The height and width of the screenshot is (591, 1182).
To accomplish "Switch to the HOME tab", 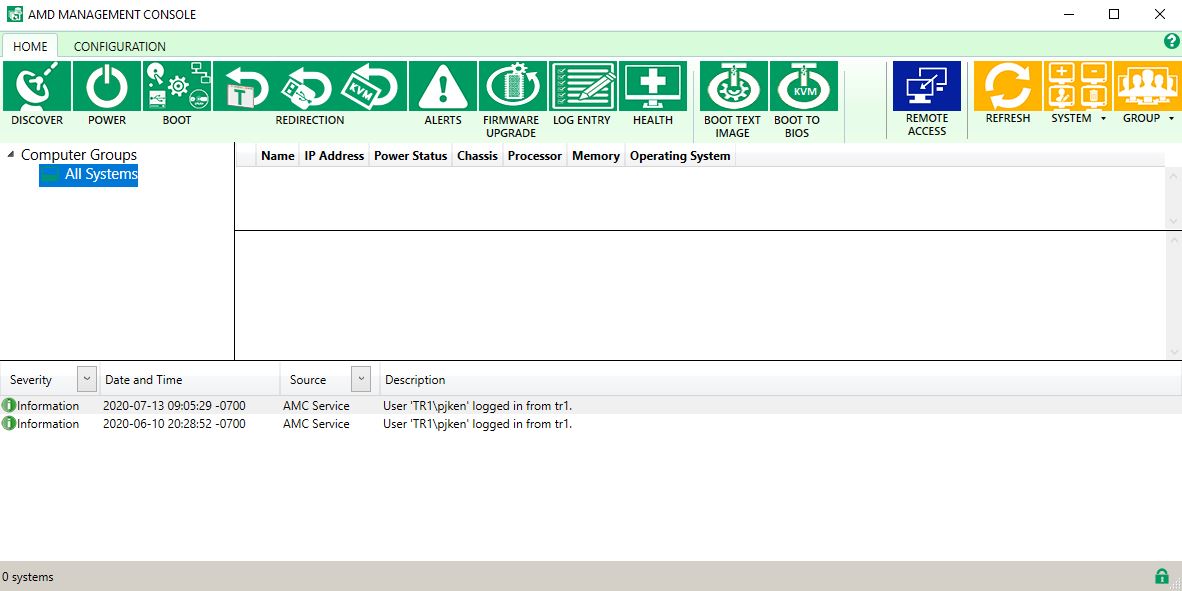I will tap(30, 46).
